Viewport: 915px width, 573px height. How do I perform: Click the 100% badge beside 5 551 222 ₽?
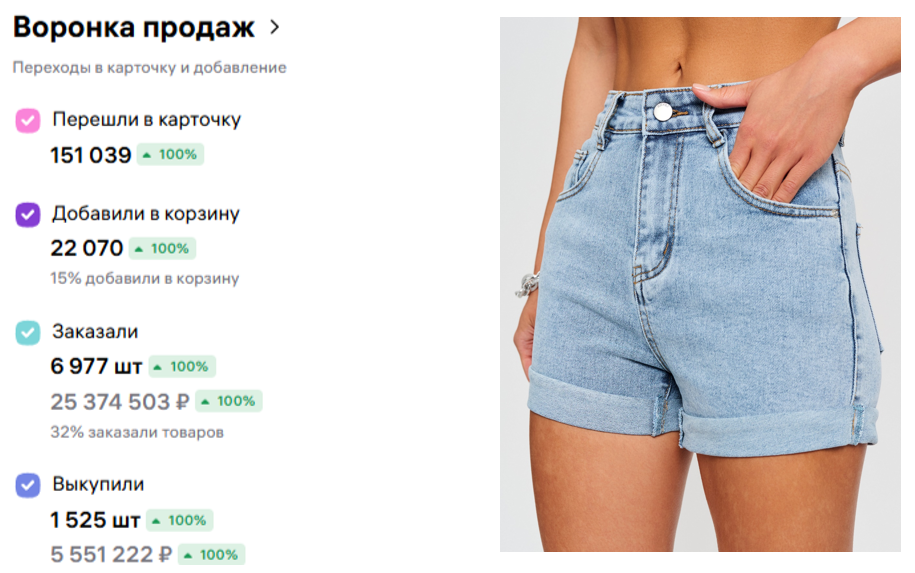211,554
